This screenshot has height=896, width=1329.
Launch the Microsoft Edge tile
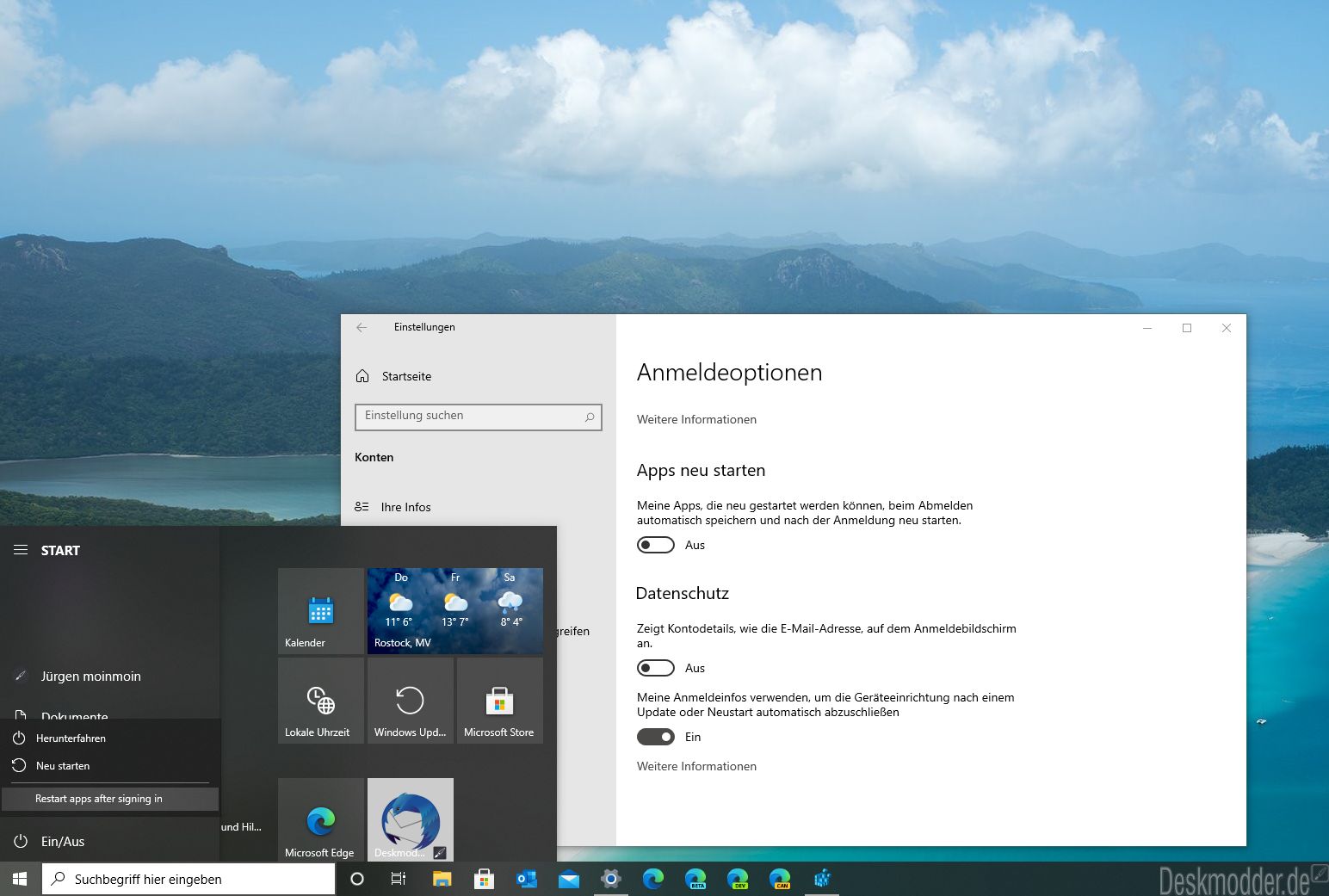click(x=321, y=820)
